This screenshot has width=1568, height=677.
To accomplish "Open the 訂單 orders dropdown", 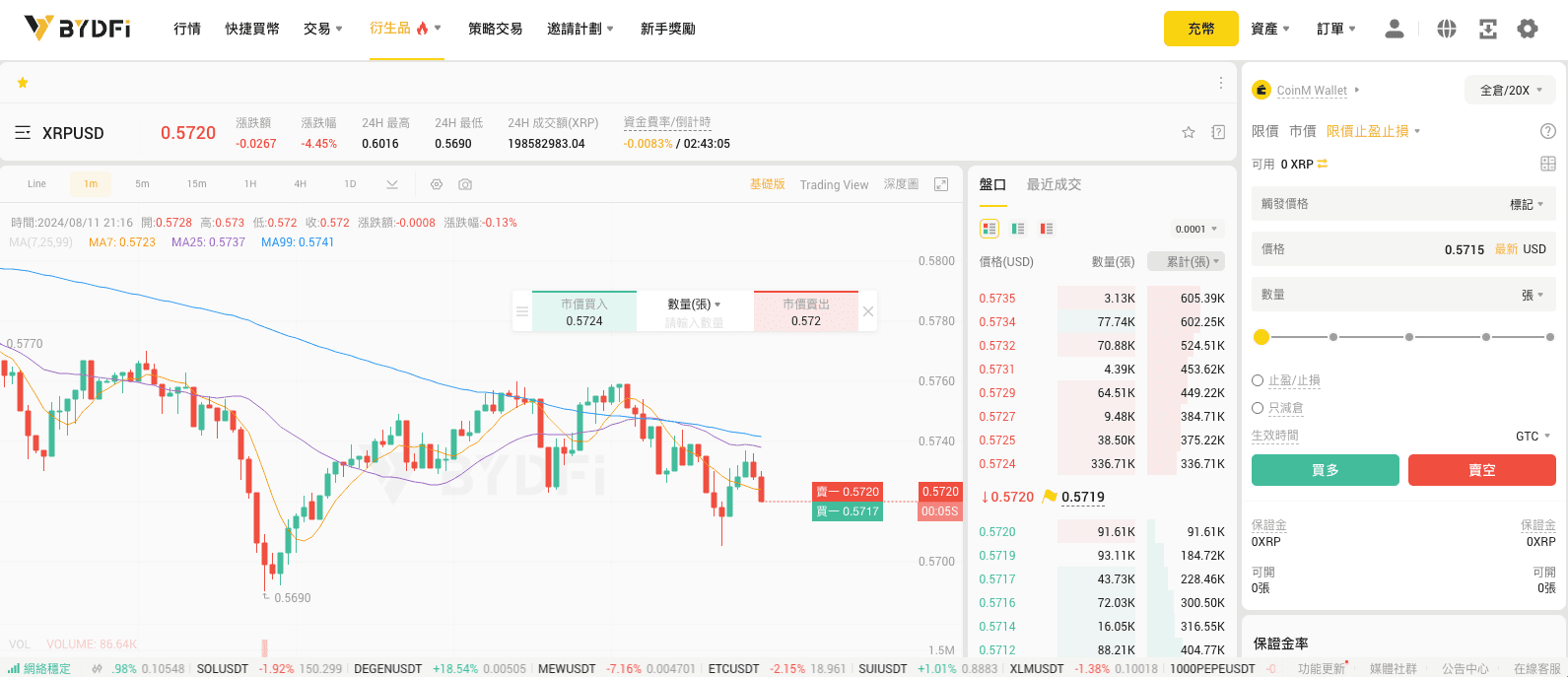I will click(x=1336, y=29).
